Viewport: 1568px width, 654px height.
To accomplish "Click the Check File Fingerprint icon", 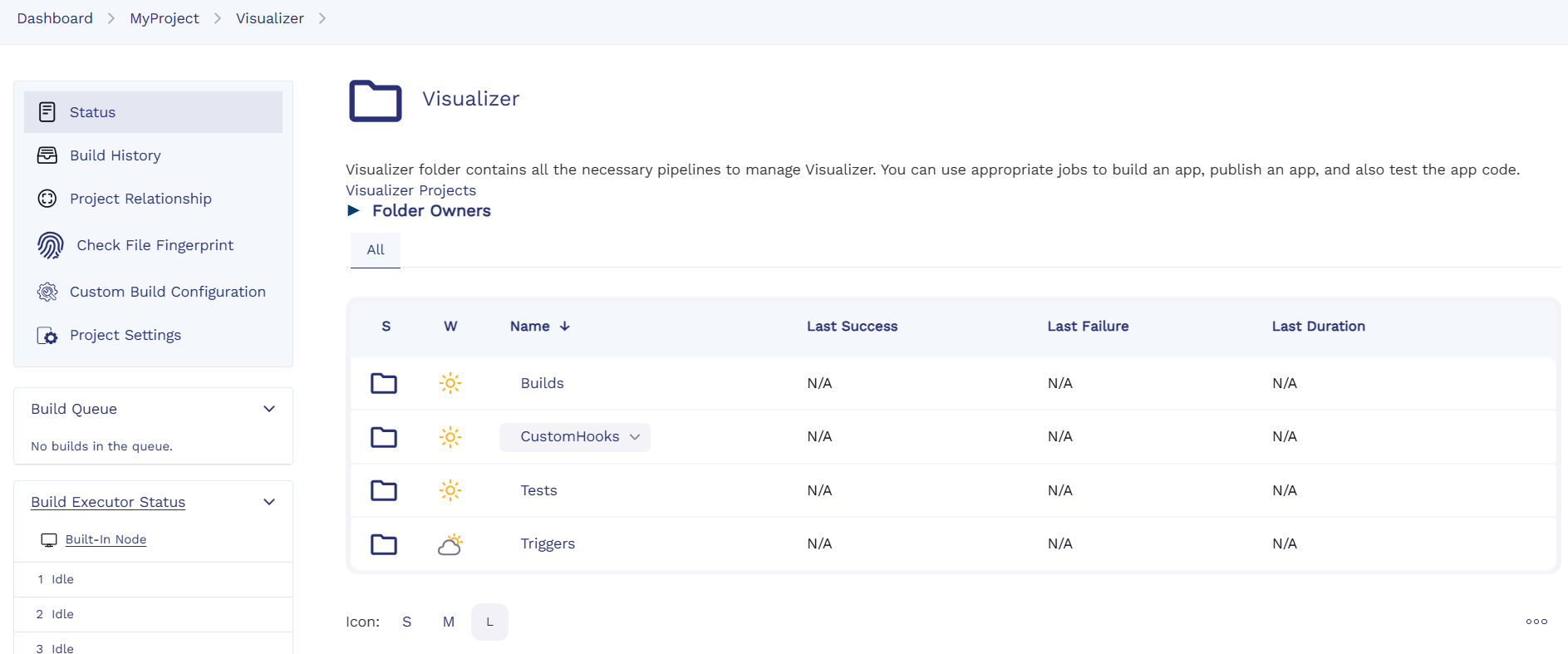I will (x=50, y=245).
